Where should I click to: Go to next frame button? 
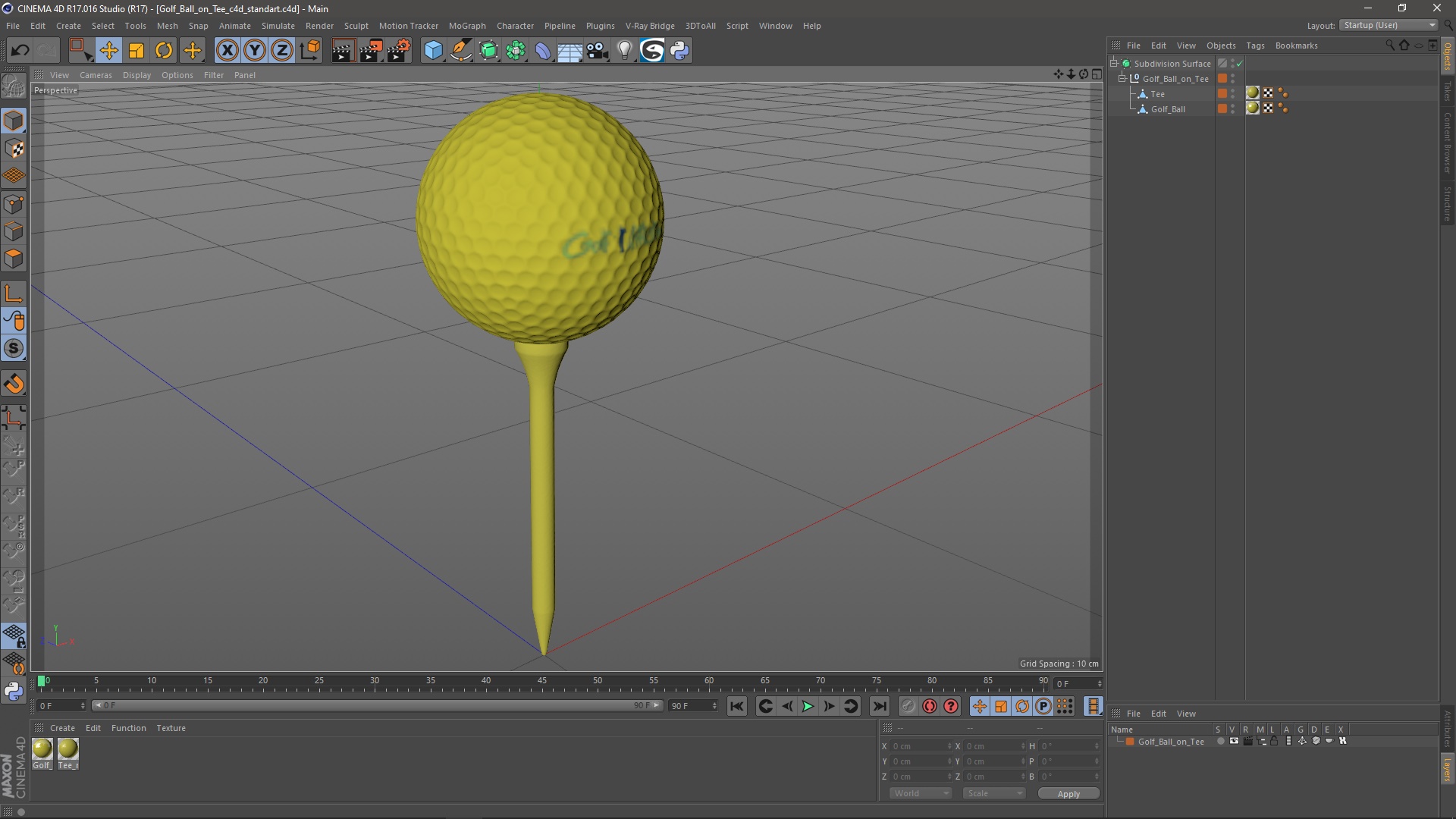click(x=829, y=706)
